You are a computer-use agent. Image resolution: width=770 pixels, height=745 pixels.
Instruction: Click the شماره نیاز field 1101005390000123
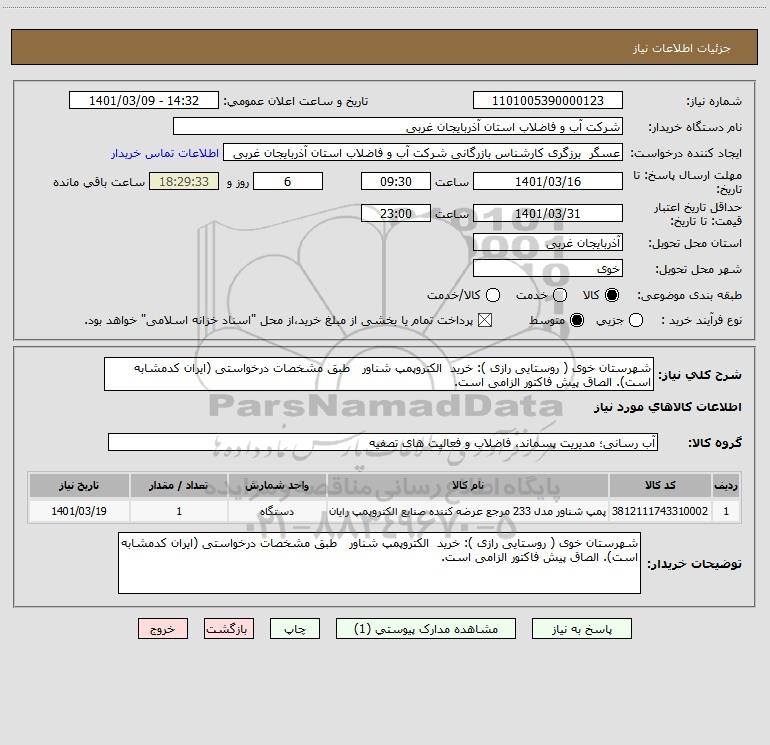click(548, 100)
